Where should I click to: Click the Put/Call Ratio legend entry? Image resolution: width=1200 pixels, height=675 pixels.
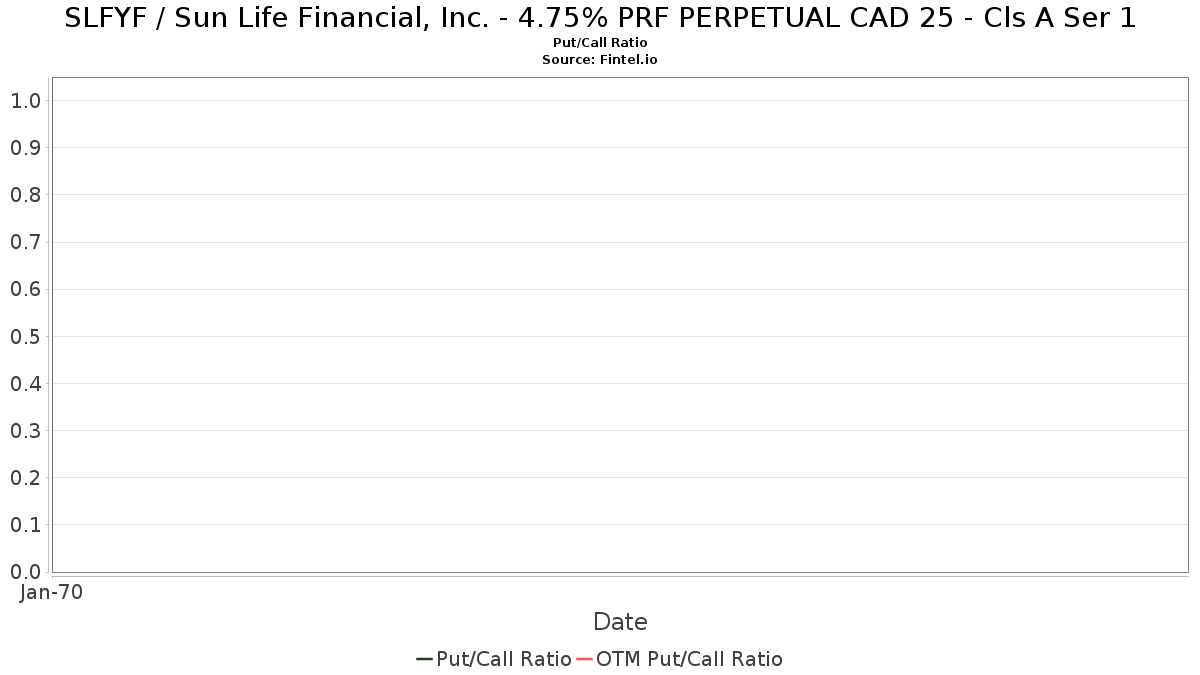pyautogui.click(x=494, y=659)
